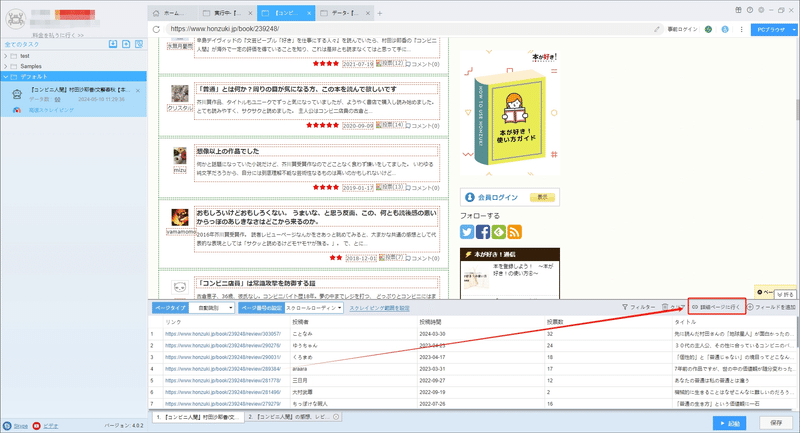Click the review title 想像以上の作品でした
This screenshot has height=433, width=800.
pyautogui.click(x=228, y=151)
